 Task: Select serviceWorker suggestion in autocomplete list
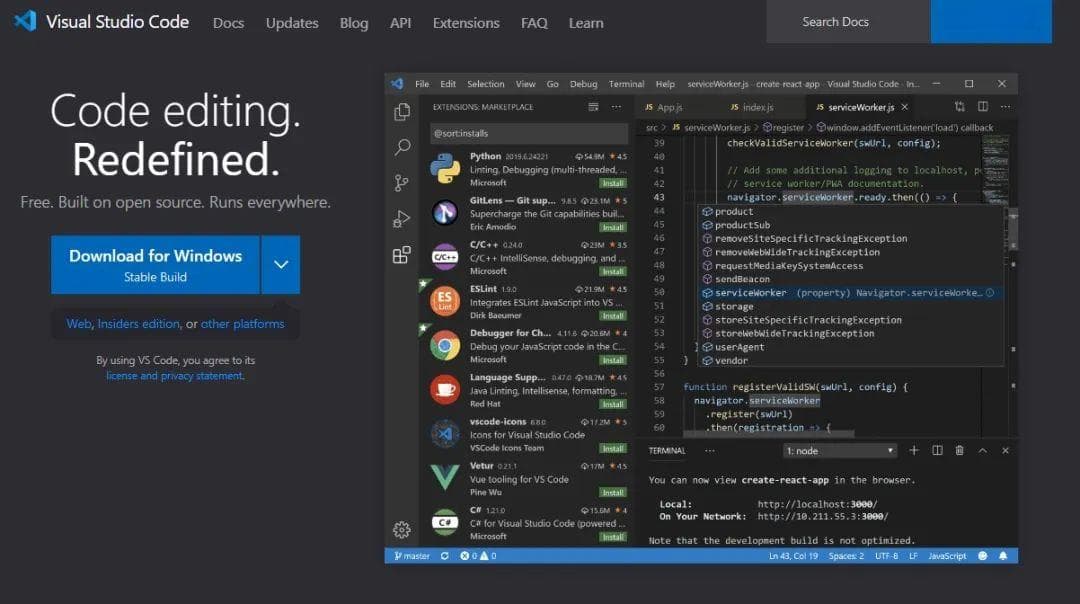(851, 293)
